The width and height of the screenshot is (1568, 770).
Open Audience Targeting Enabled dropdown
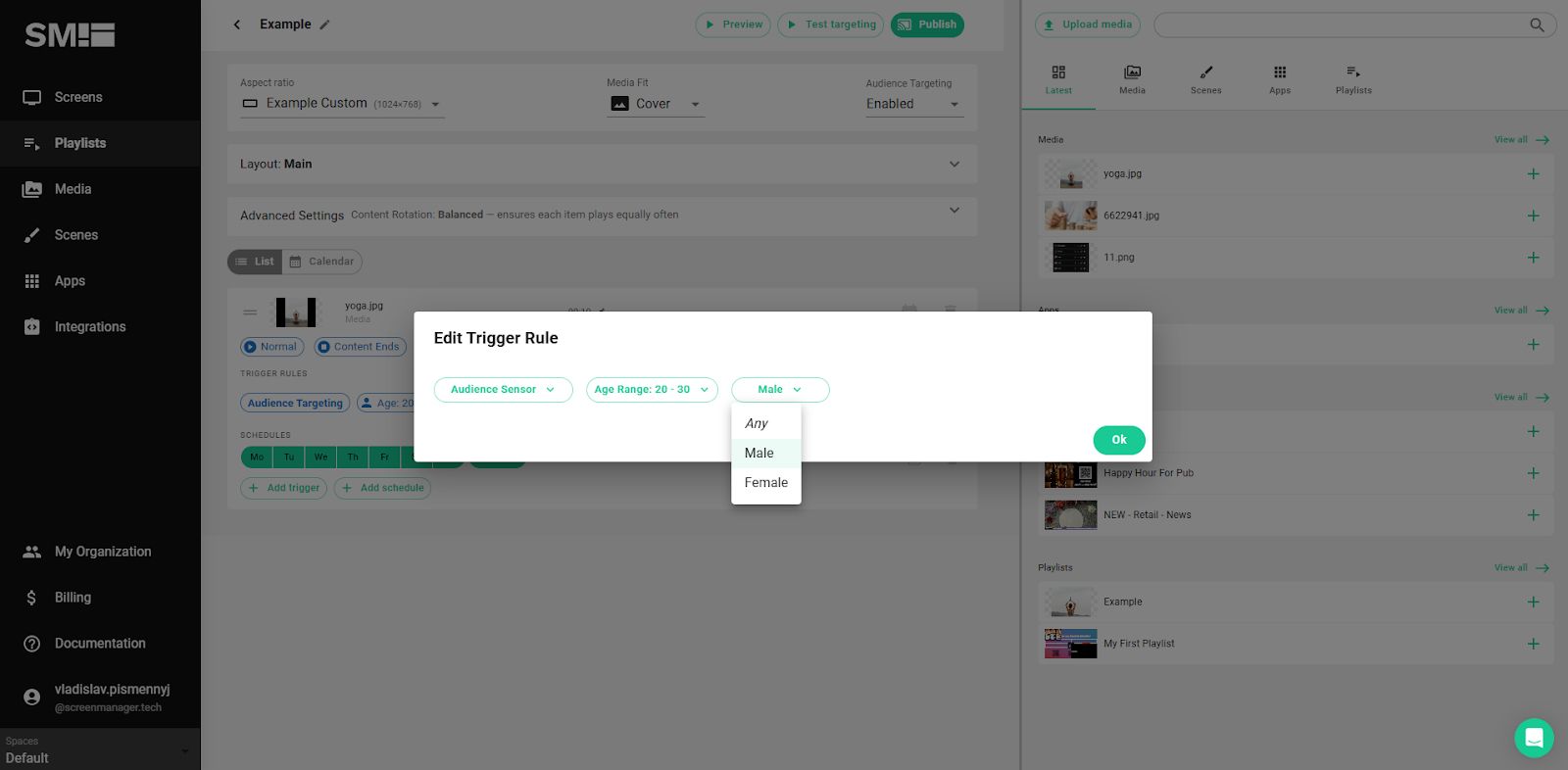[x=914, y=104]
